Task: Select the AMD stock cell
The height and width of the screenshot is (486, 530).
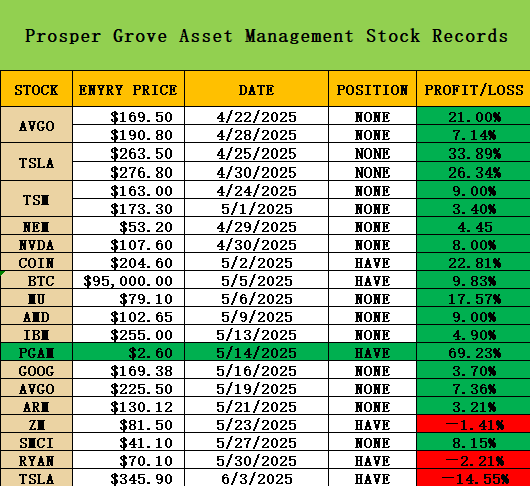Action: click(x=36, y=316)
